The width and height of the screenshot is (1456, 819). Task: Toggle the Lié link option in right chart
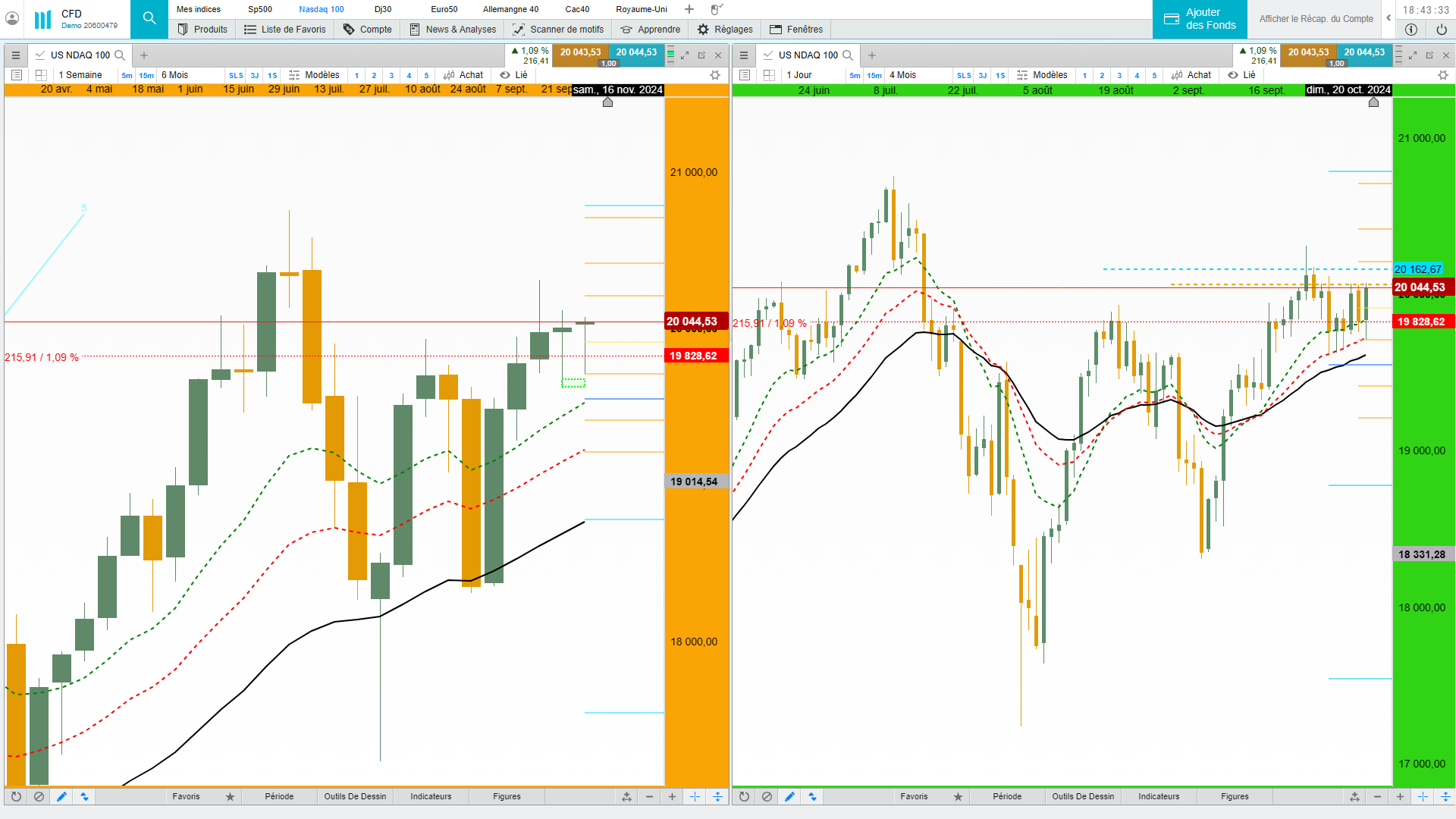coord(1241,75)
